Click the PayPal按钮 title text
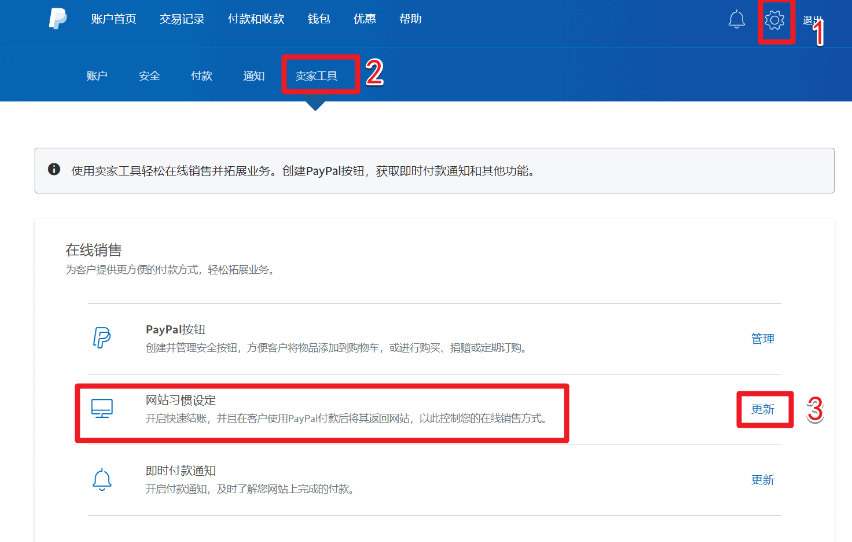The width and height of the screenshot is (852, 542). 176,329
